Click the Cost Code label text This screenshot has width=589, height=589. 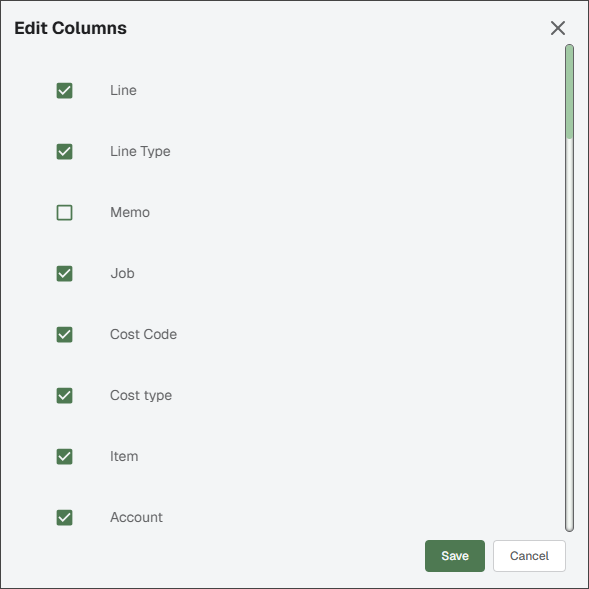(x=143, y=334)
